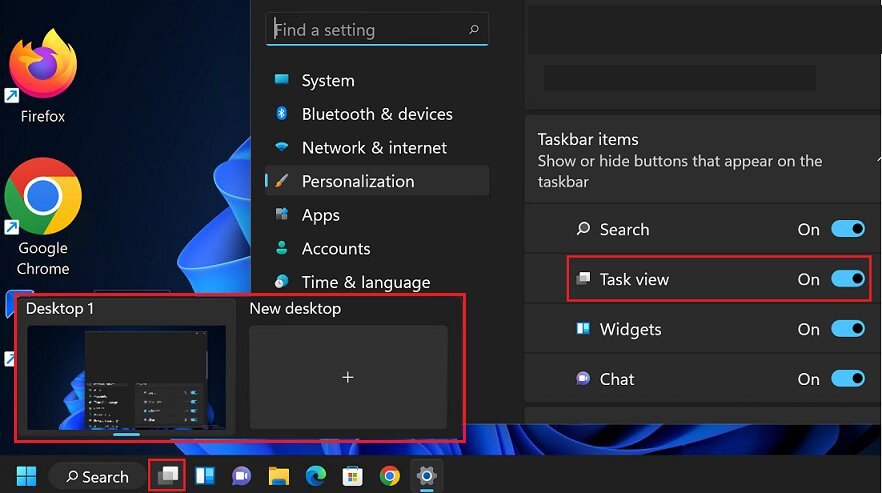Image resolution: width=882 pixels, height=493 pixels.
Task: Turn off the Search taskbar toggle
Action: (848, 229)
